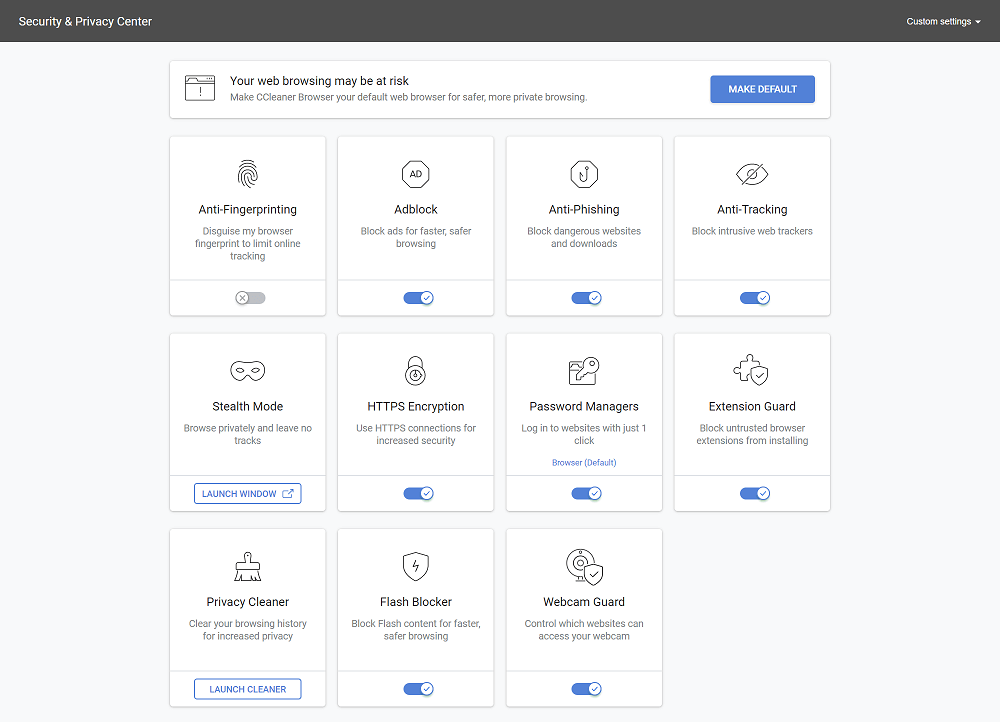This screenshot has height=722, width=1000.
Task: Select the Anti-Tracking heading text
Action: tap(752, 209)
